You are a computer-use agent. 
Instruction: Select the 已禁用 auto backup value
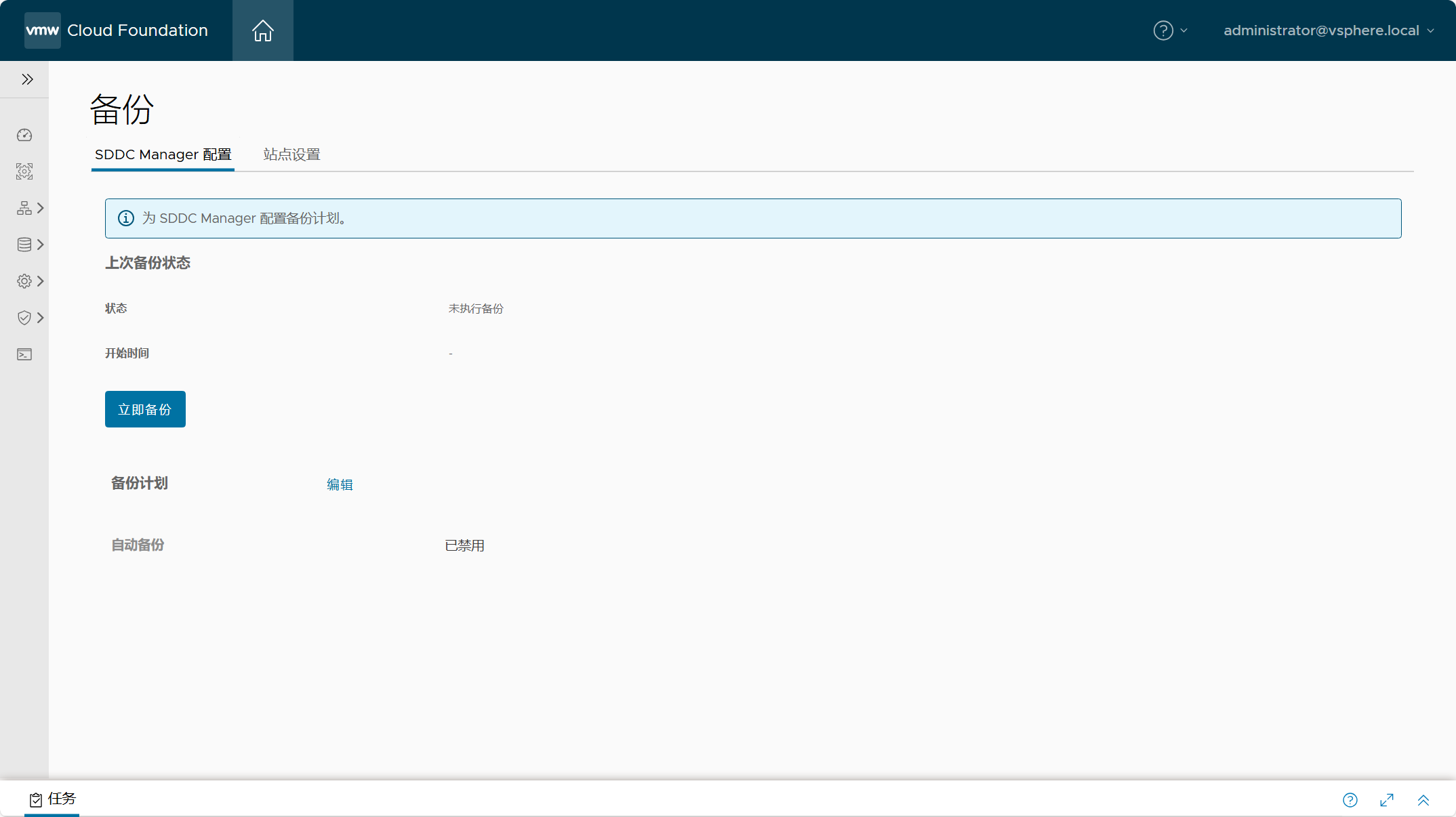point(464,545)
